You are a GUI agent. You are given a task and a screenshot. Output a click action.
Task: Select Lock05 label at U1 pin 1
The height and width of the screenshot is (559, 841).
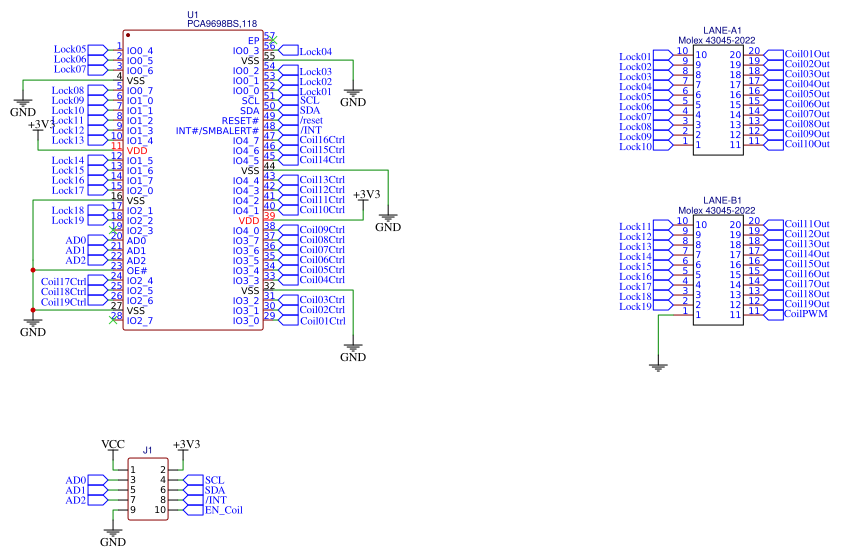point(70,49)
